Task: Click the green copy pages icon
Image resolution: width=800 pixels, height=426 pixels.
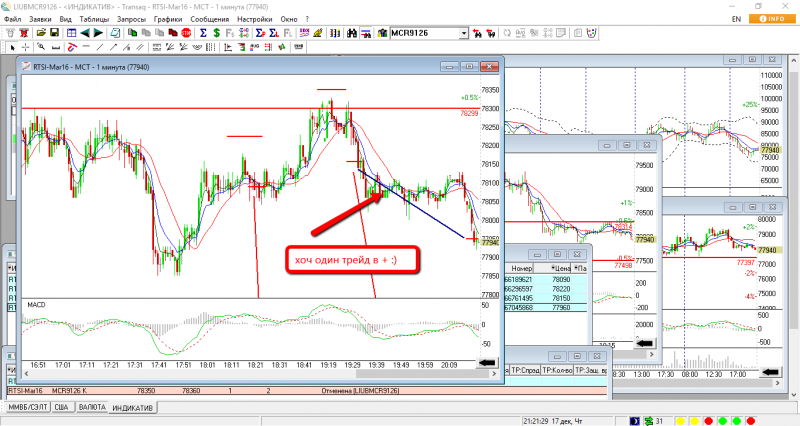Action: pyautogui.click(x=132, y=33)
